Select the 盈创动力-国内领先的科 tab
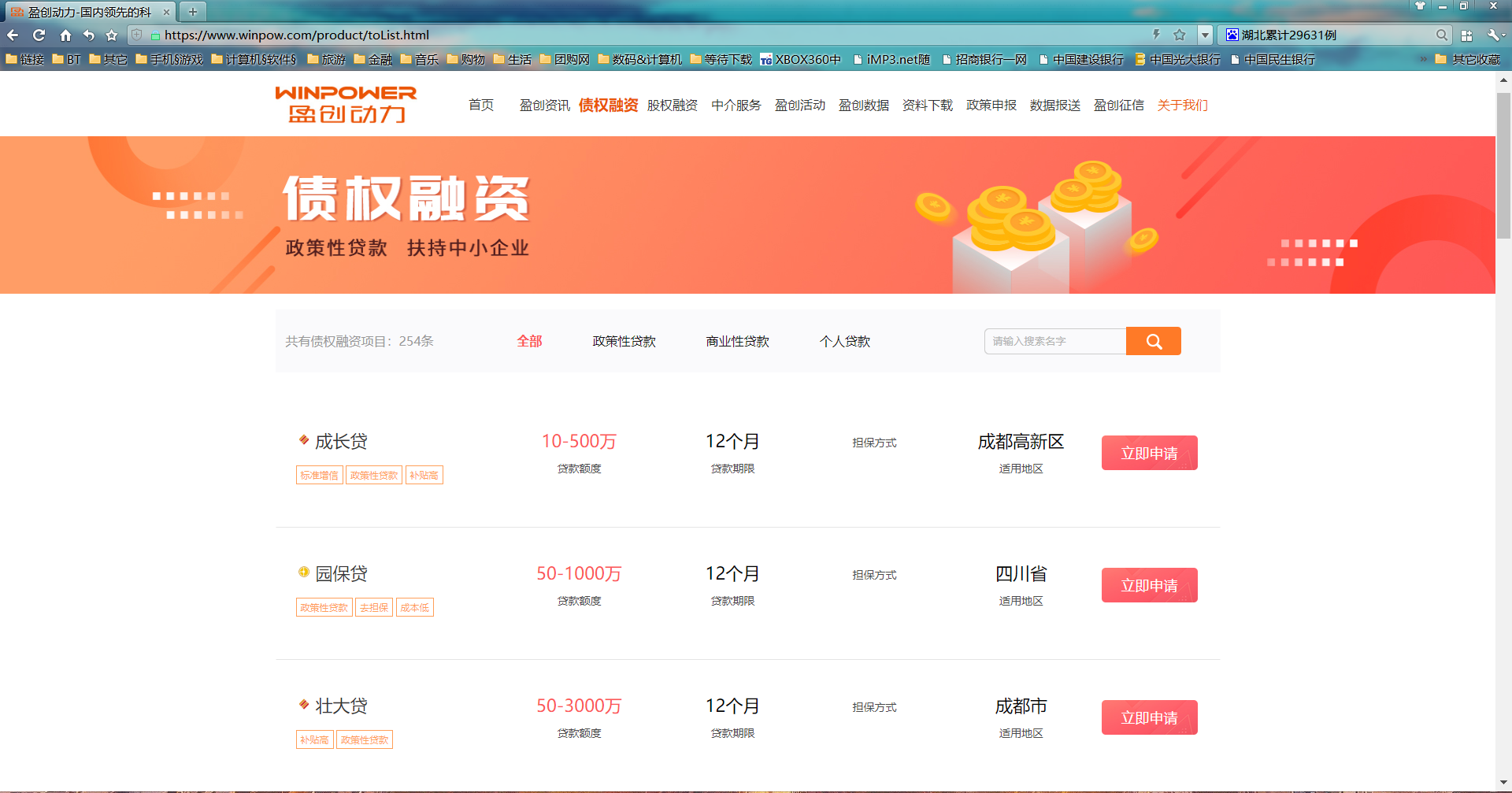Screen dimensions: 1512x793 pos(89,13)
